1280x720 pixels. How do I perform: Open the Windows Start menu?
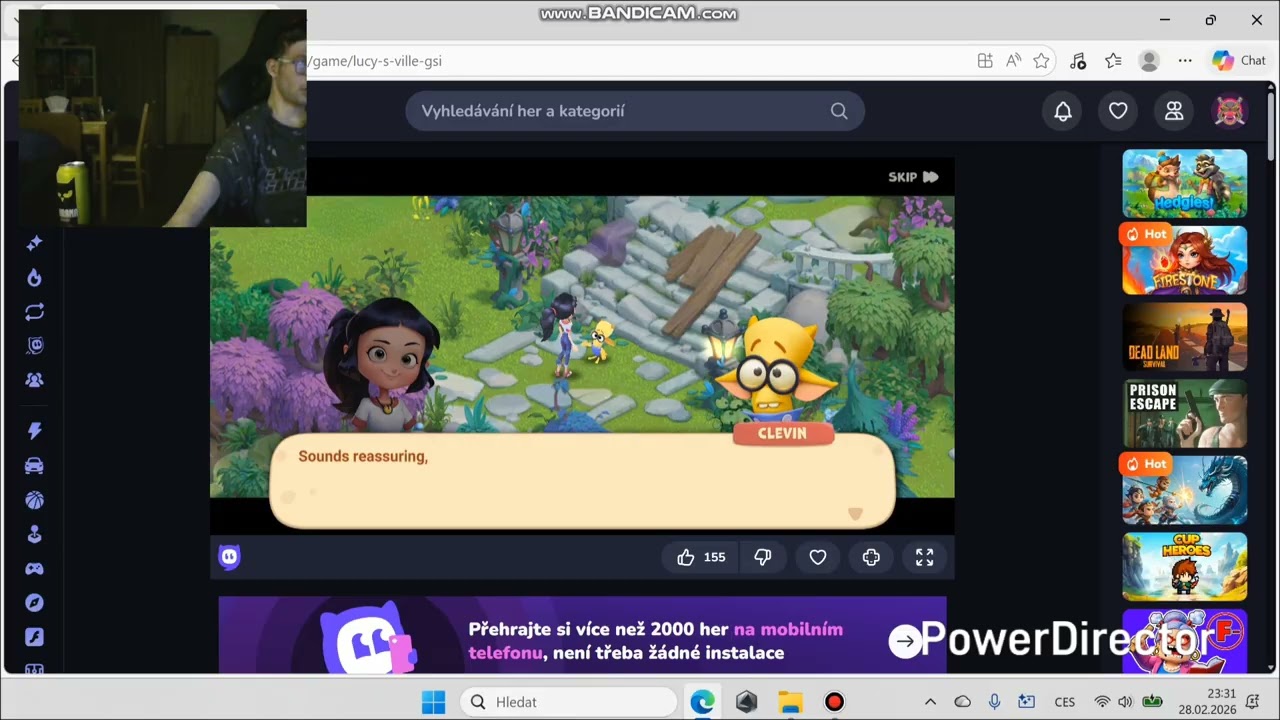[x=433, y=702]
